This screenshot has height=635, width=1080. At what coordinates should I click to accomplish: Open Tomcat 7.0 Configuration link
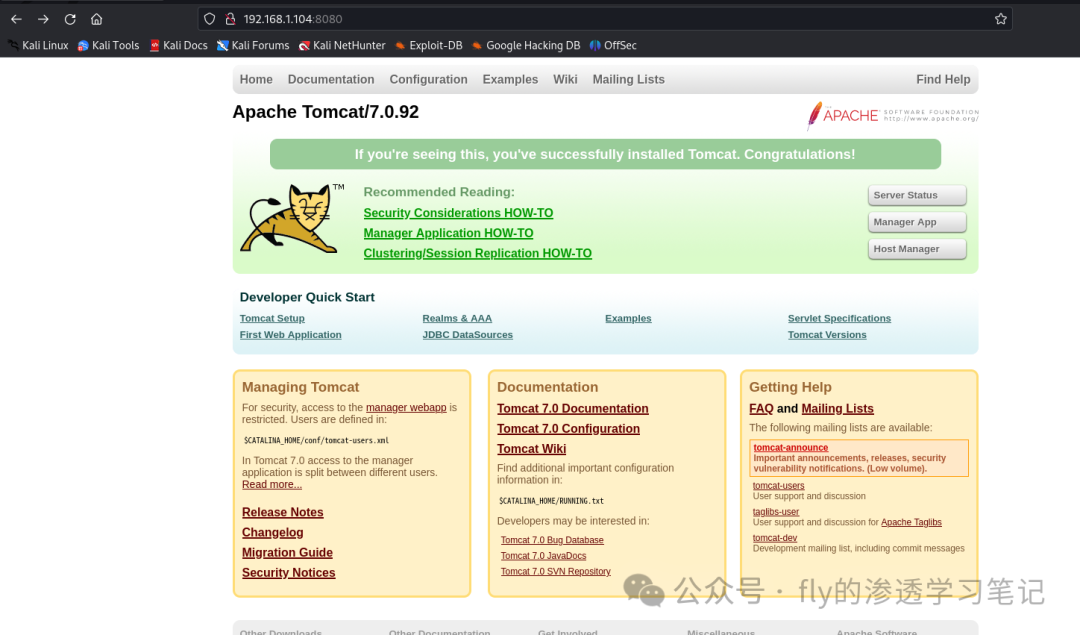568,428
